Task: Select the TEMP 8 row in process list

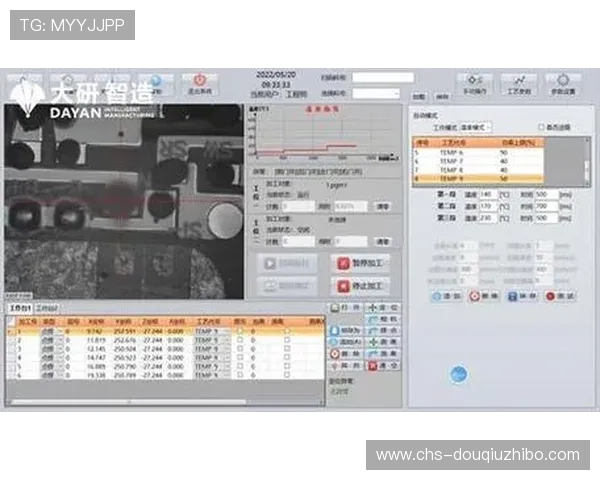Action: click(x=478, y=170)
